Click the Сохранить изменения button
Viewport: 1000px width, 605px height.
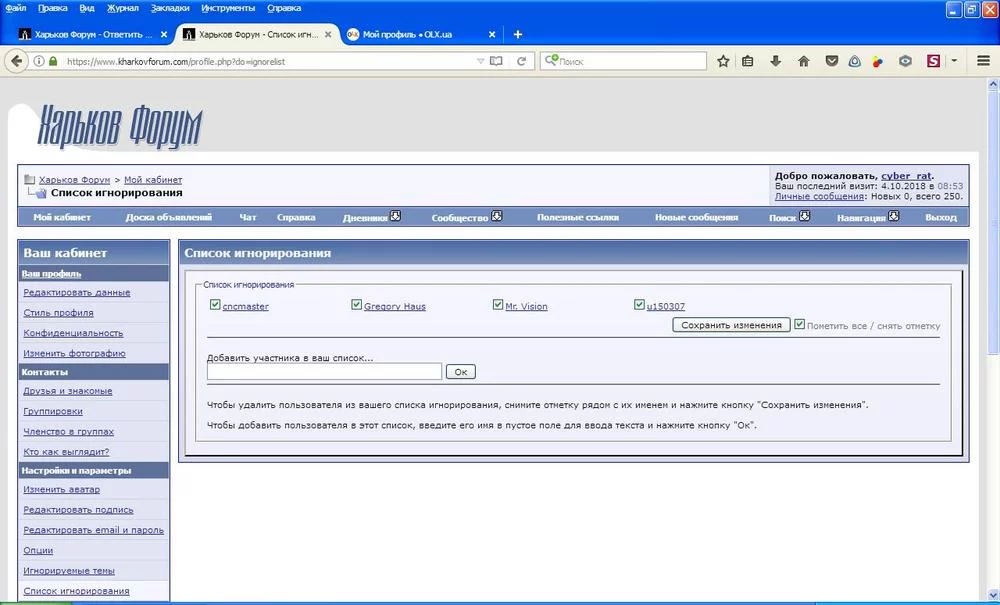click(731, 325)
